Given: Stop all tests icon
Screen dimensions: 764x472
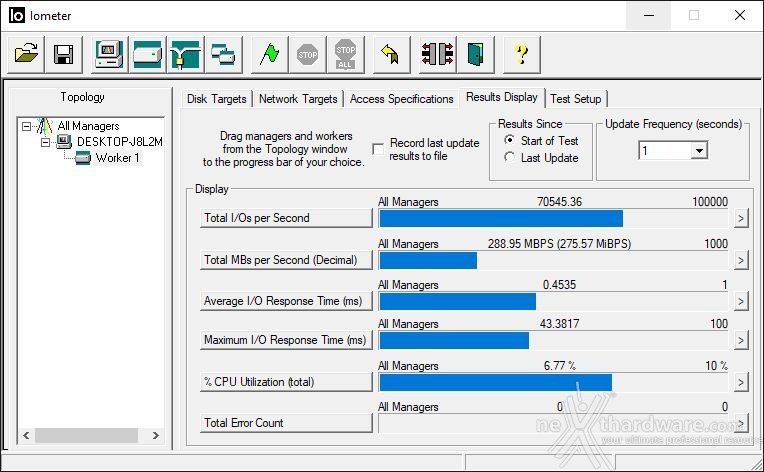Looking at the screenshot, I should pos(345,54).
